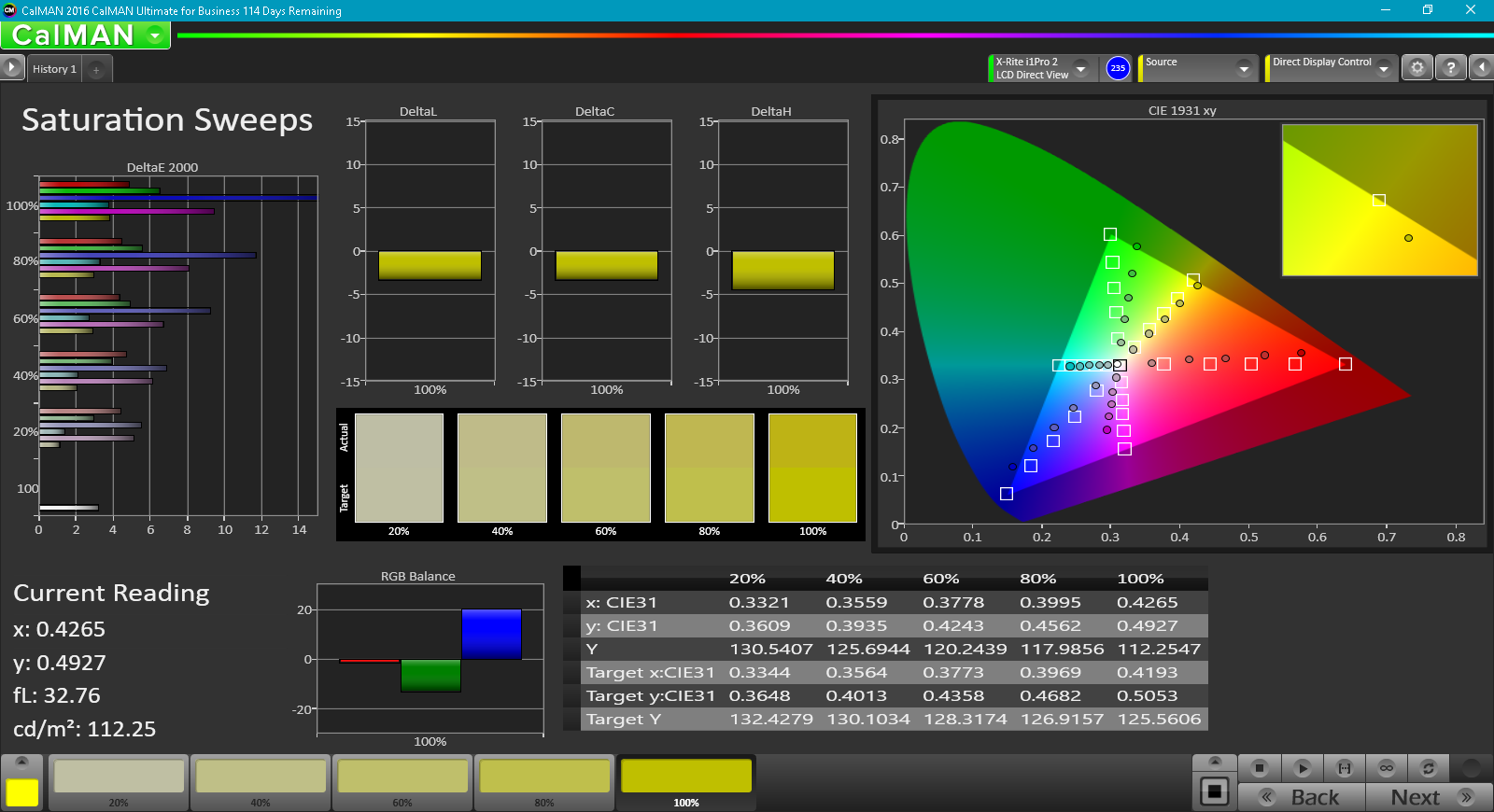Open the Direct Display Control dropdown

click(x=1383, y=68)
